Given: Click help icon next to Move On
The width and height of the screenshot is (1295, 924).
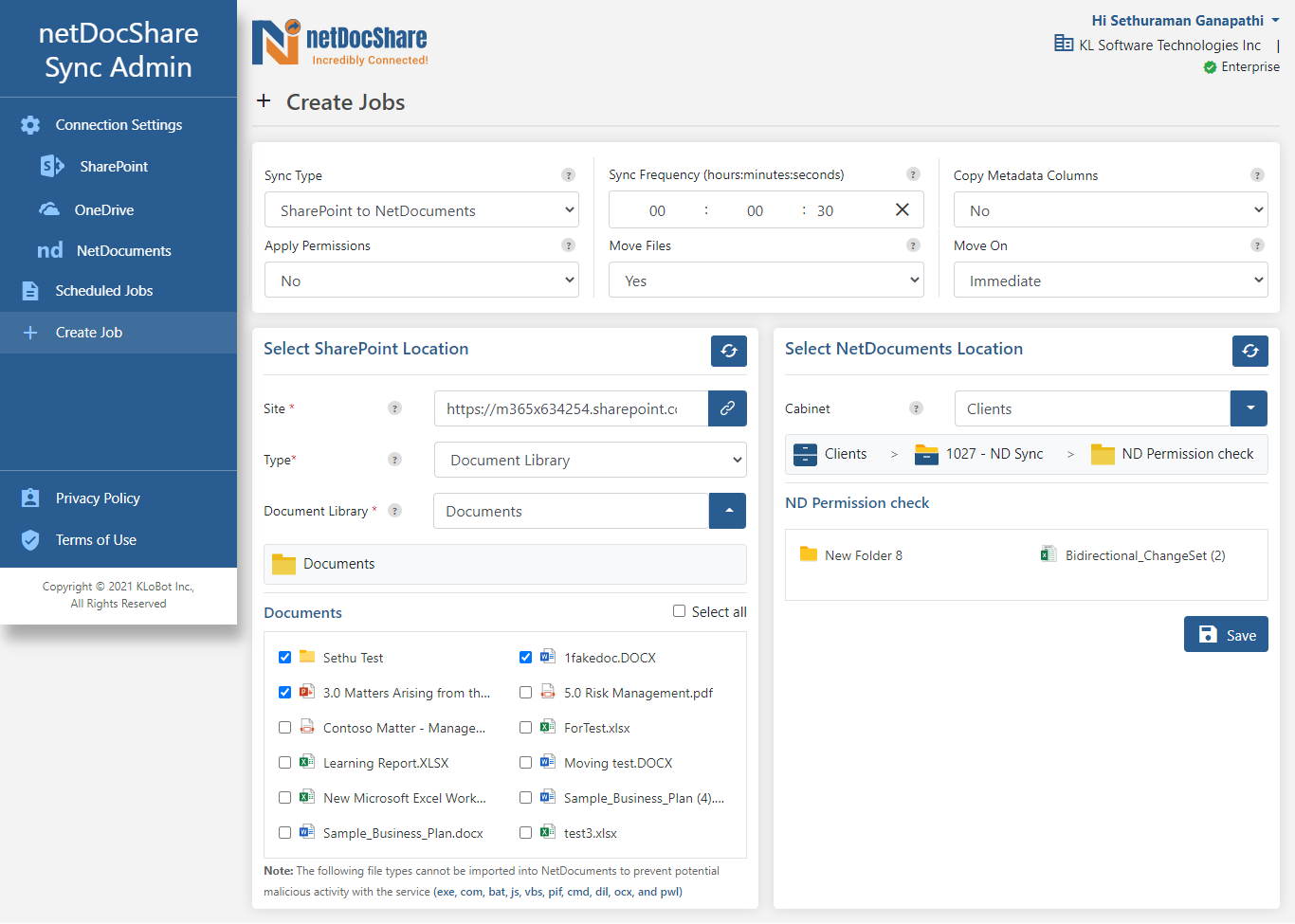Looking at the screenshot, I should [1257, 245].
